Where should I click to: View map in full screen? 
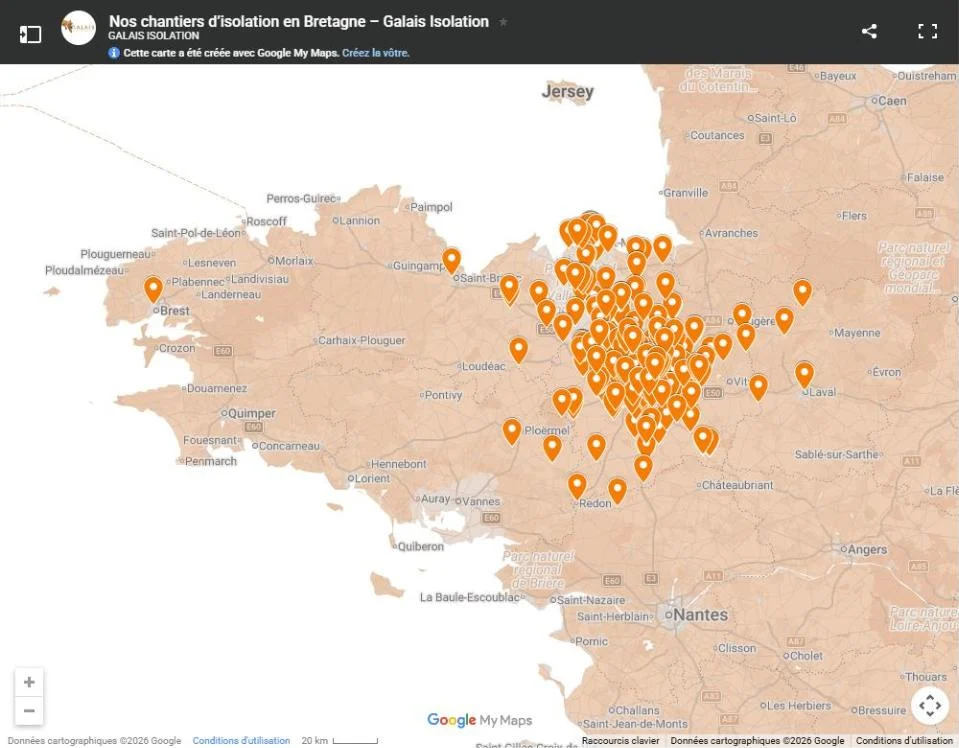point(928,31)
